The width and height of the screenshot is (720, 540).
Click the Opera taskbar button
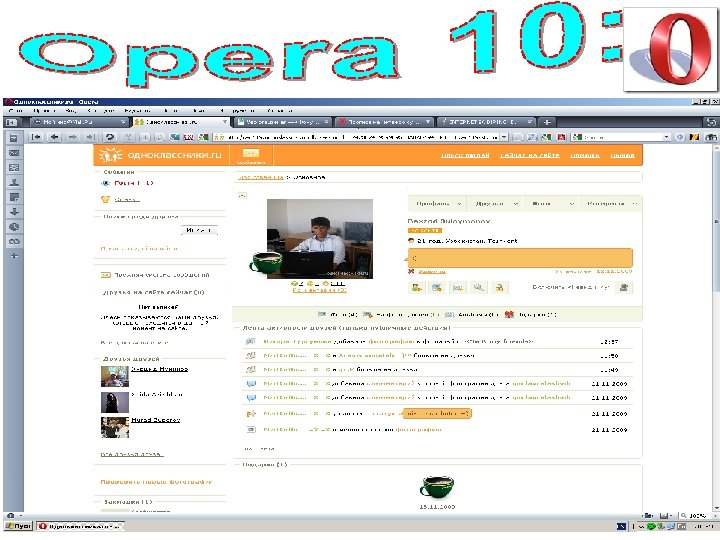(81, 526)
